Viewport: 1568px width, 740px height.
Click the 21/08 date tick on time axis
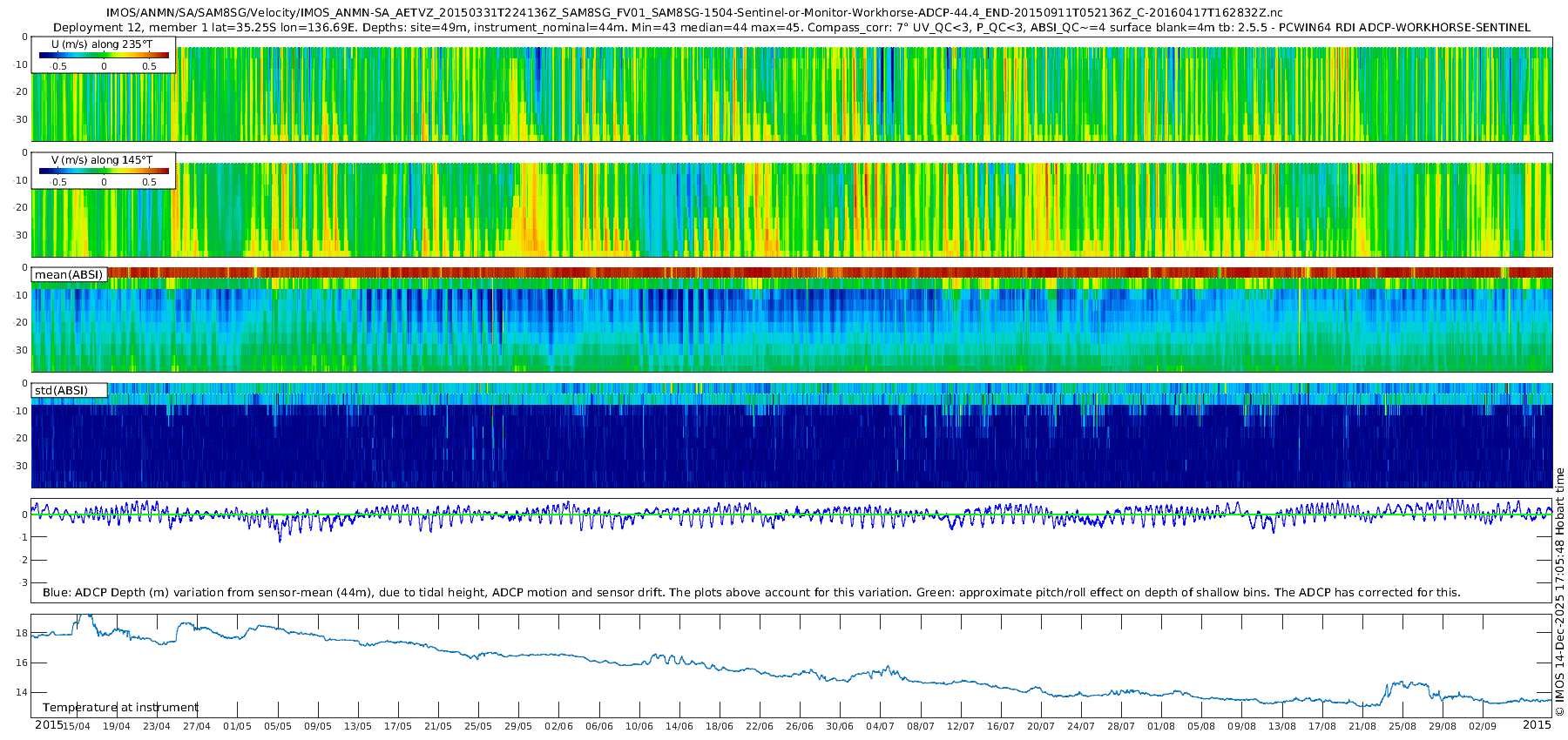click(x=1362, y=726)
